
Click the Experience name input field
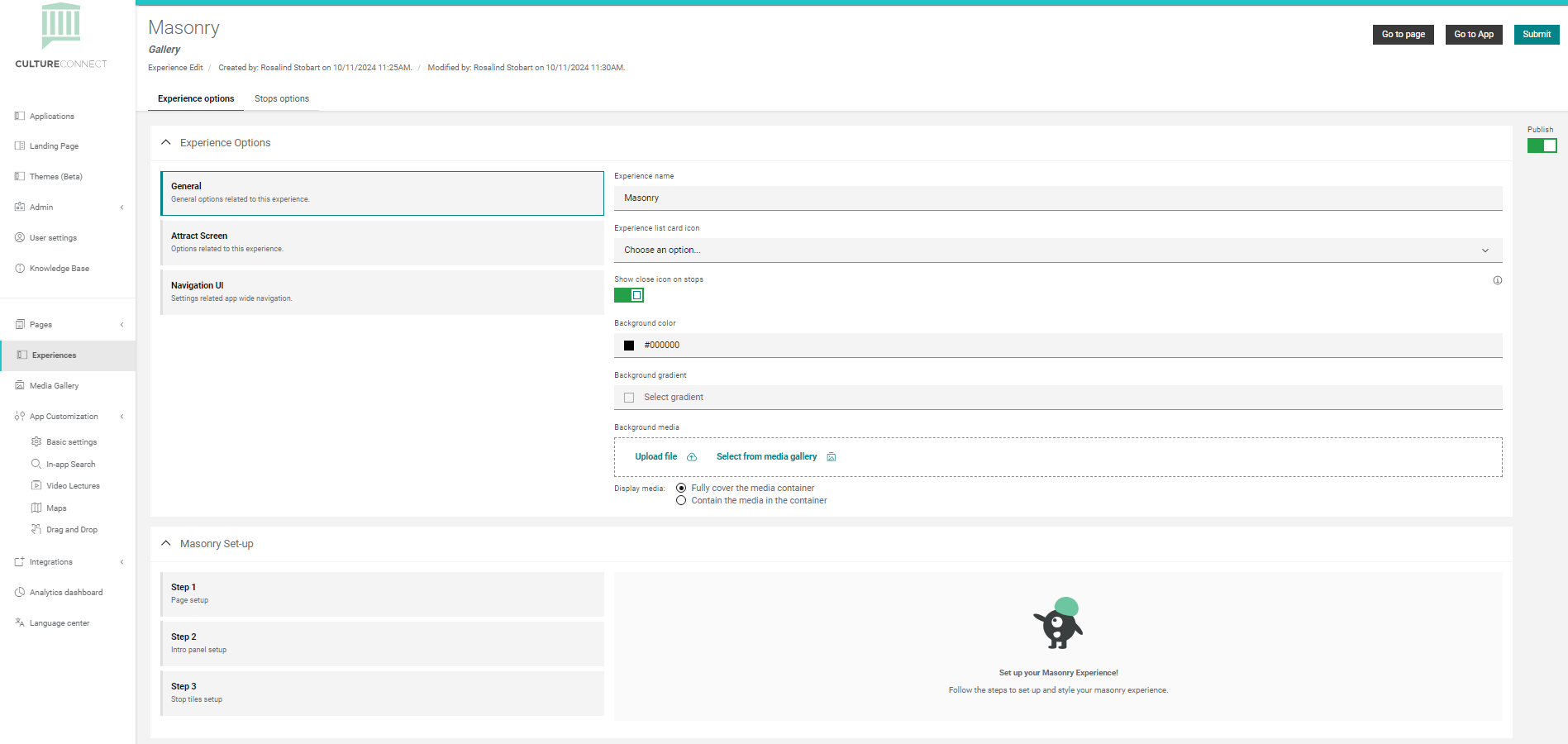(1058, 198)
